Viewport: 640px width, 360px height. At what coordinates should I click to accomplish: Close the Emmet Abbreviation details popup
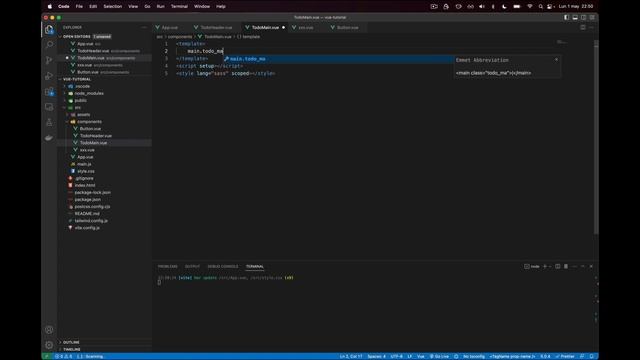click(x=556, y=60)
